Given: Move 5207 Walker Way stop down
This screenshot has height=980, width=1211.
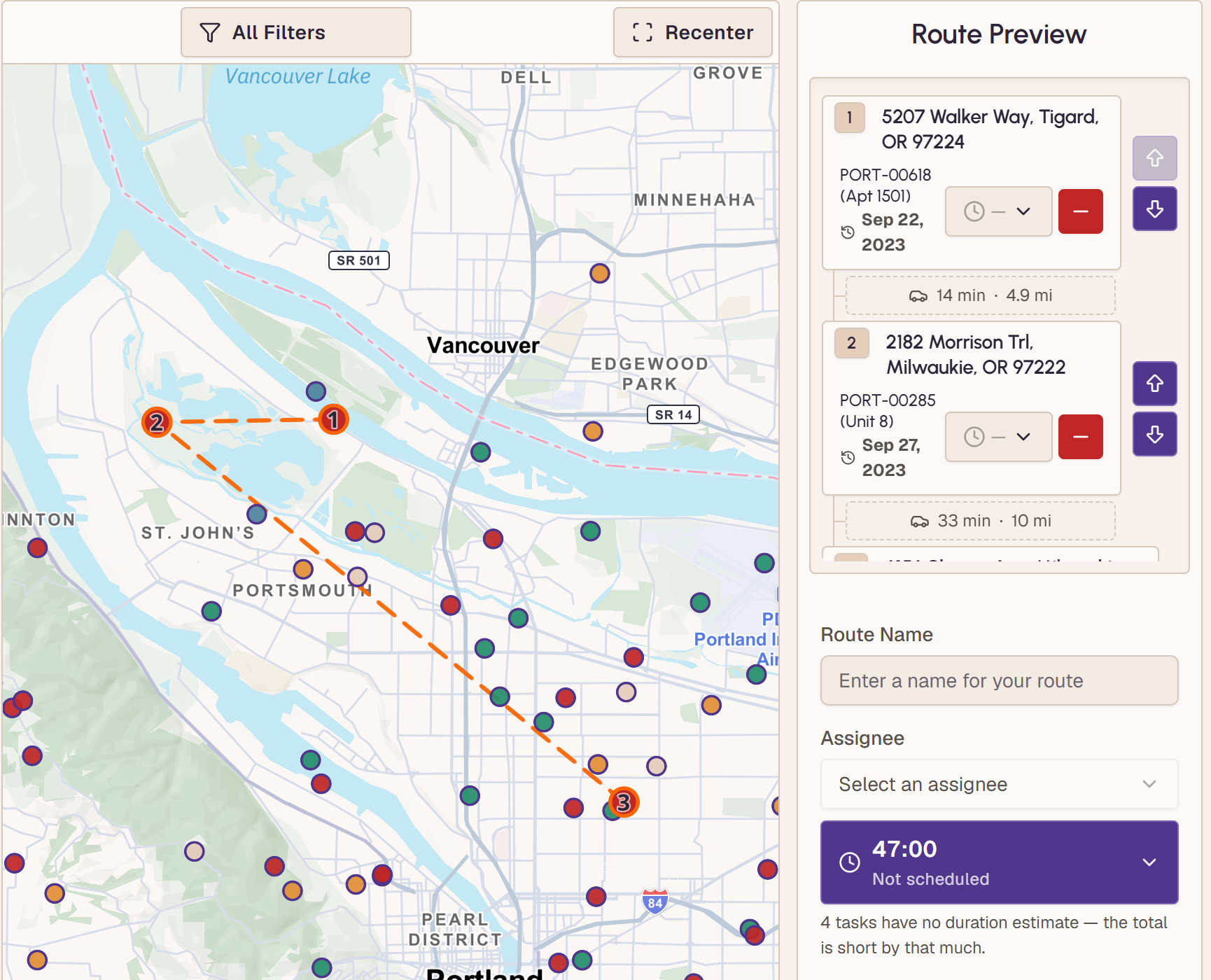Looking at the screenshot, I should coord(1154,209).
